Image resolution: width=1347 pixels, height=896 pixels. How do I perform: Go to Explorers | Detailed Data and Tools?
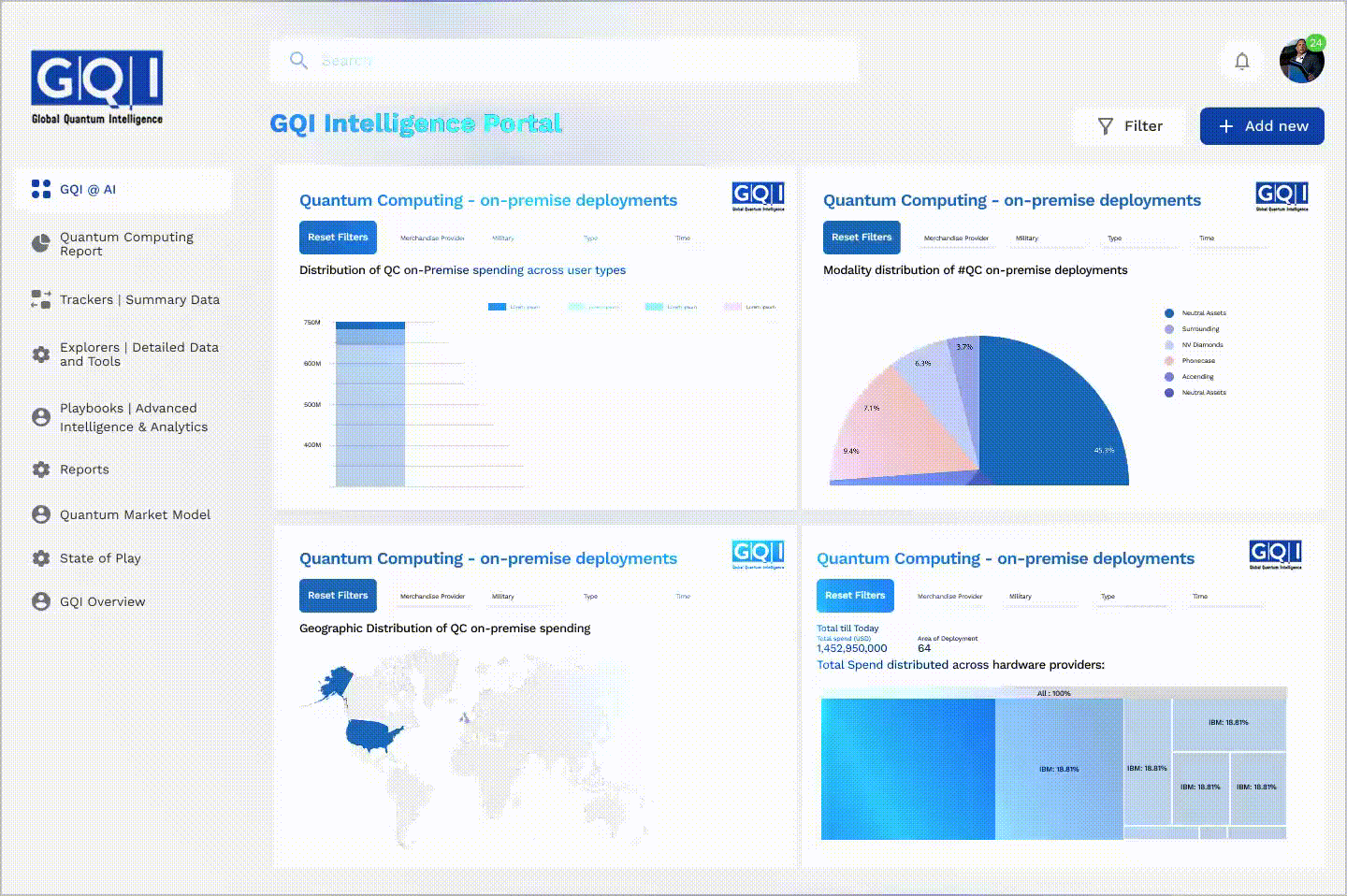(x=138, y=354)
